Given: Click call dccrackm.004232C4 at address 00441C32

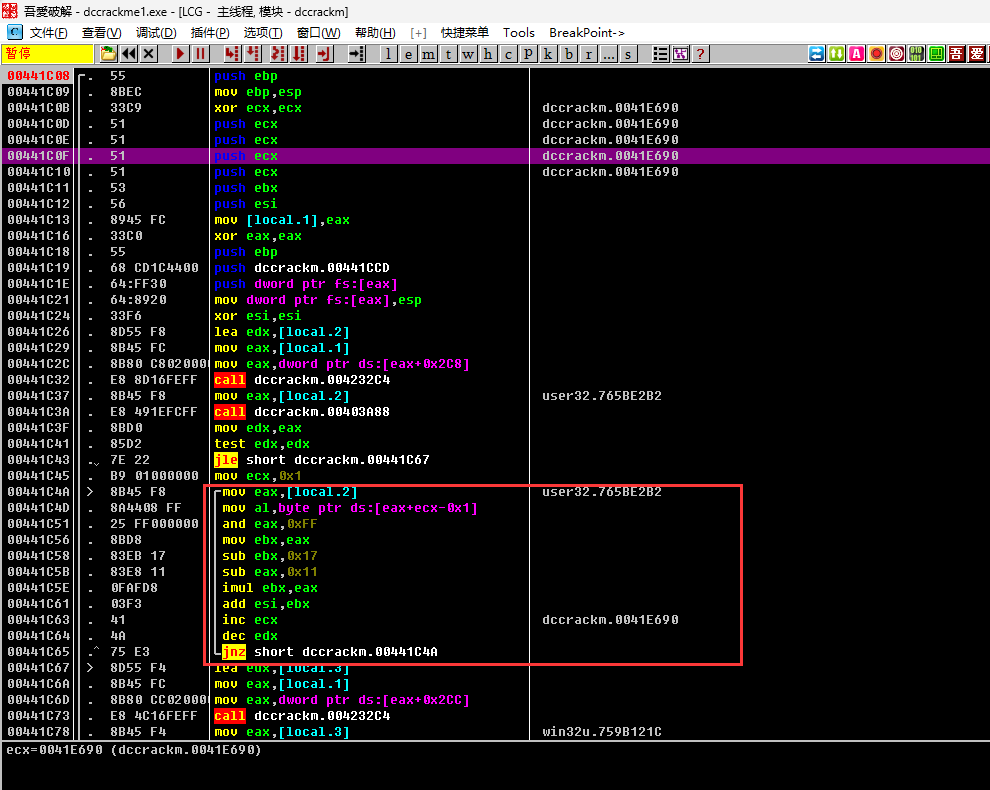Looking at the screenshot, I should [x=302, y=380].
